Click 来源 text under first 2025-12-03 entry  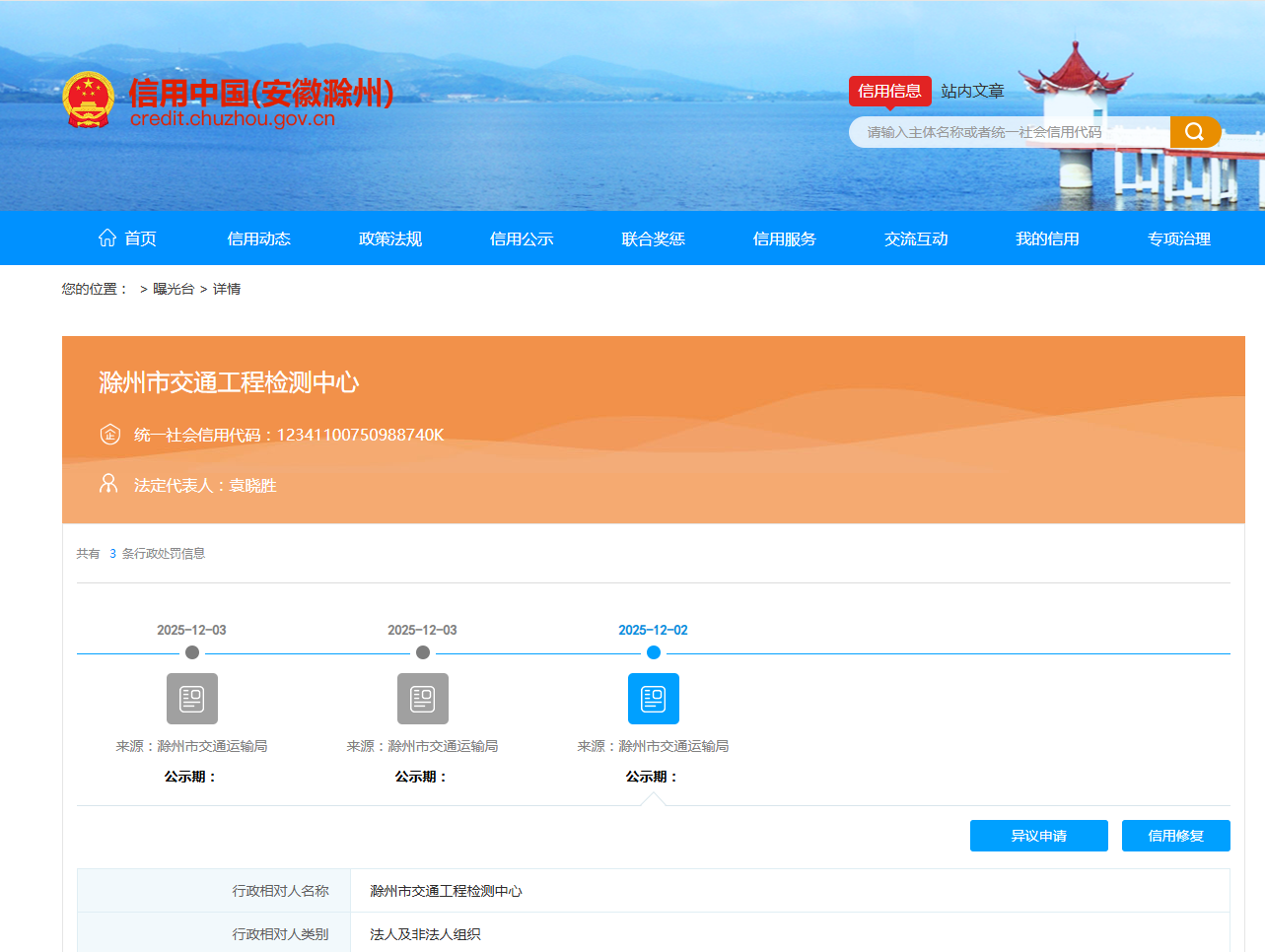point(191,746)
